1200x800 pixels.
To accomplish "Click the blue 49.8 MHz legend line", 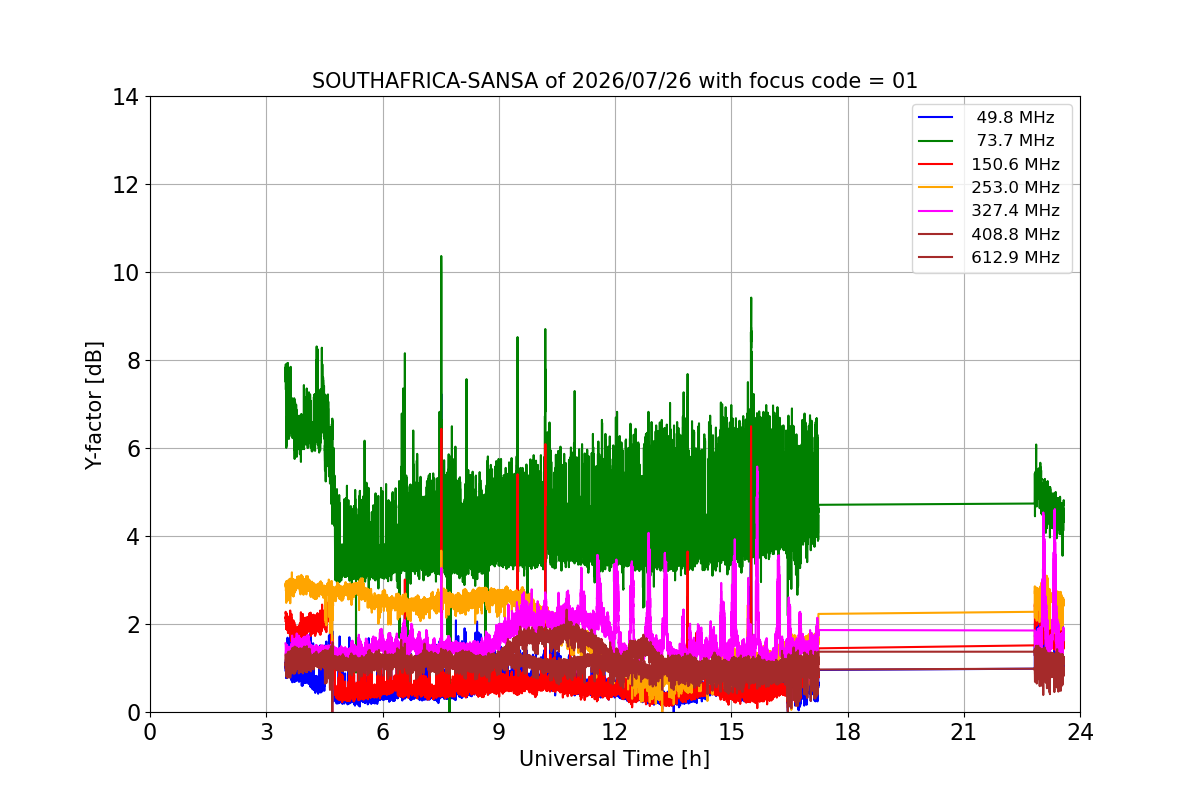I will (936, 118).
